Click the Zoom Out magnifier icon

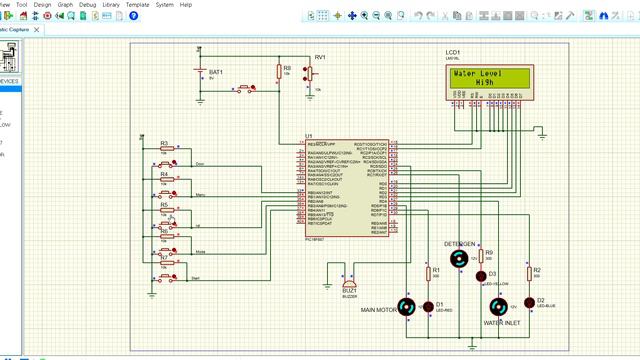click(376, 16)
